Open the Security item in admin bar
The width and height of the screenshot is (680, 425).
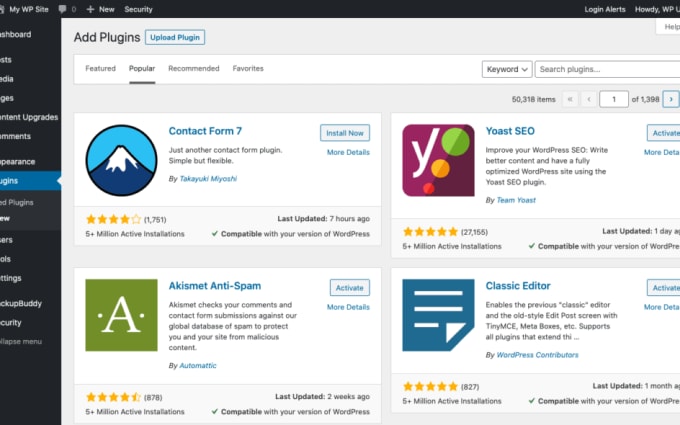(x=138, y=9)
